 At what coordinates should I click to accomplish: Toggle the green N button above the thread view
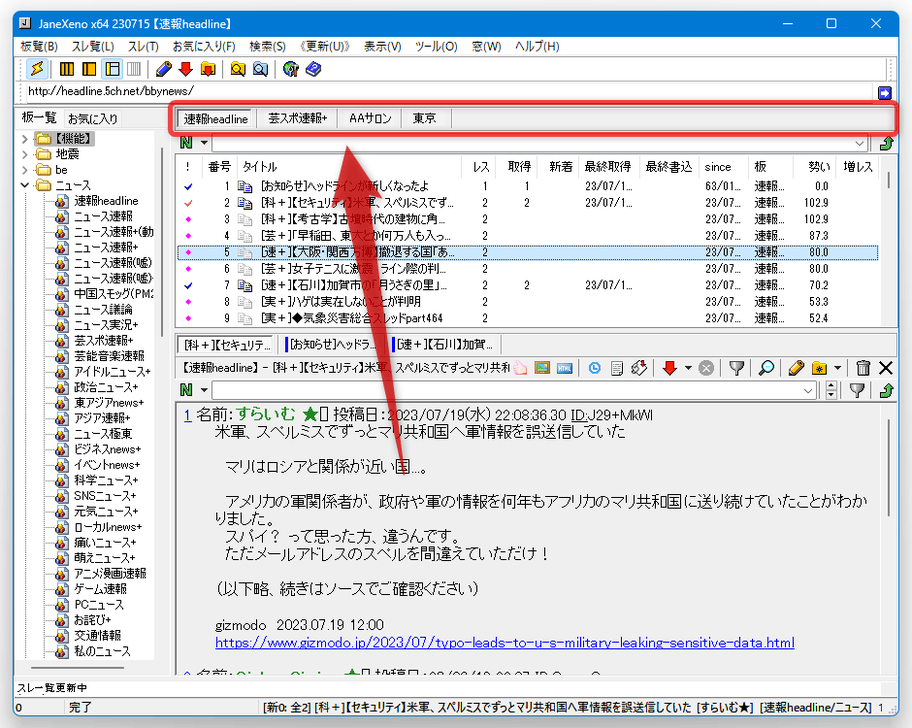[x=186, y=390]
